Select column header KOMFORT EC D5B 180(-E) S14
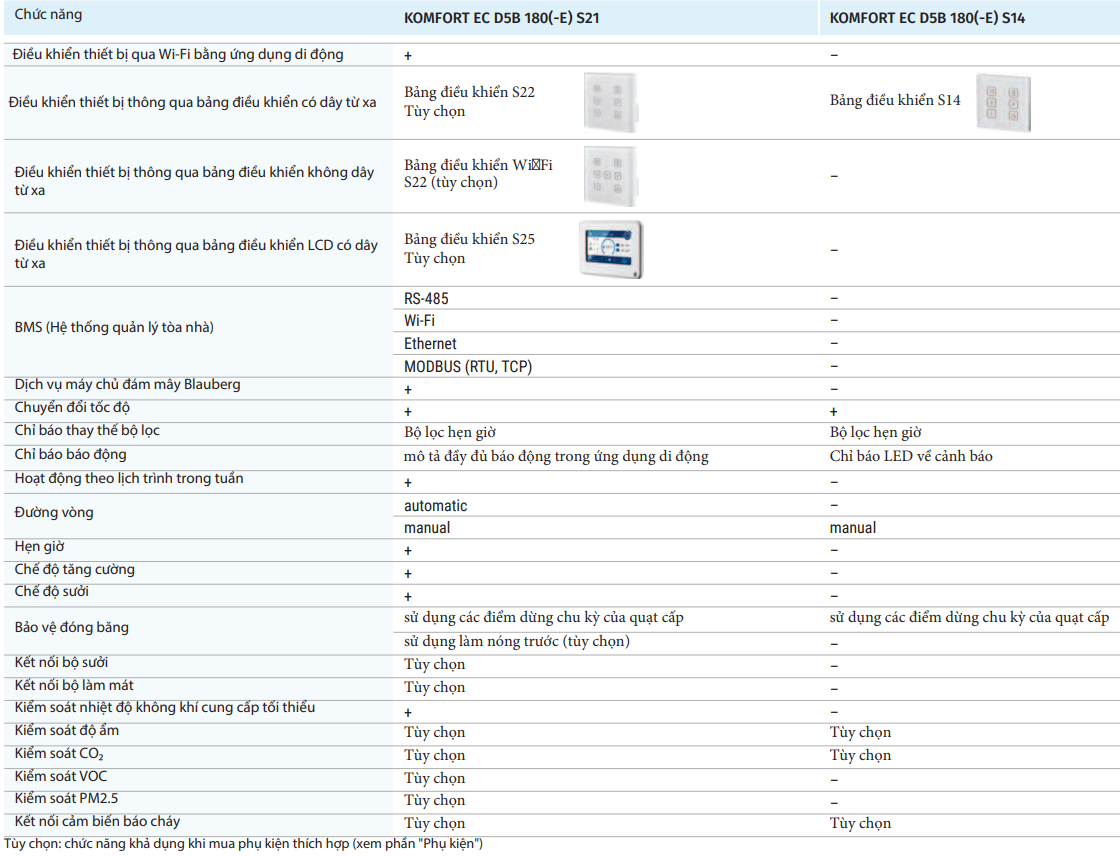Viewport: 1120px width, 856px height. (x=927, y=18)
